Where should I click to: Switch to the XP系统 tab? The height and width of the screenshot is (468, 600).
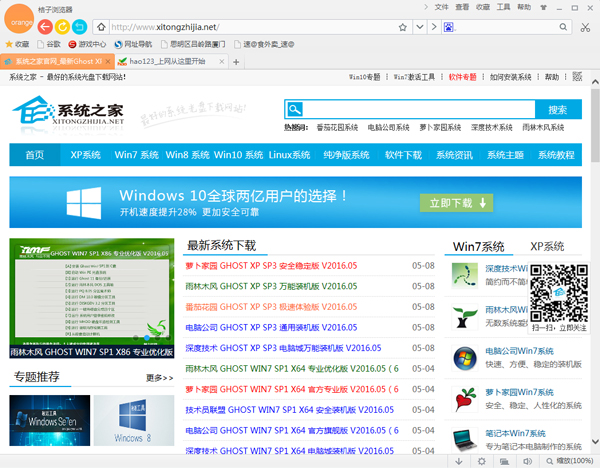point(547,246)
